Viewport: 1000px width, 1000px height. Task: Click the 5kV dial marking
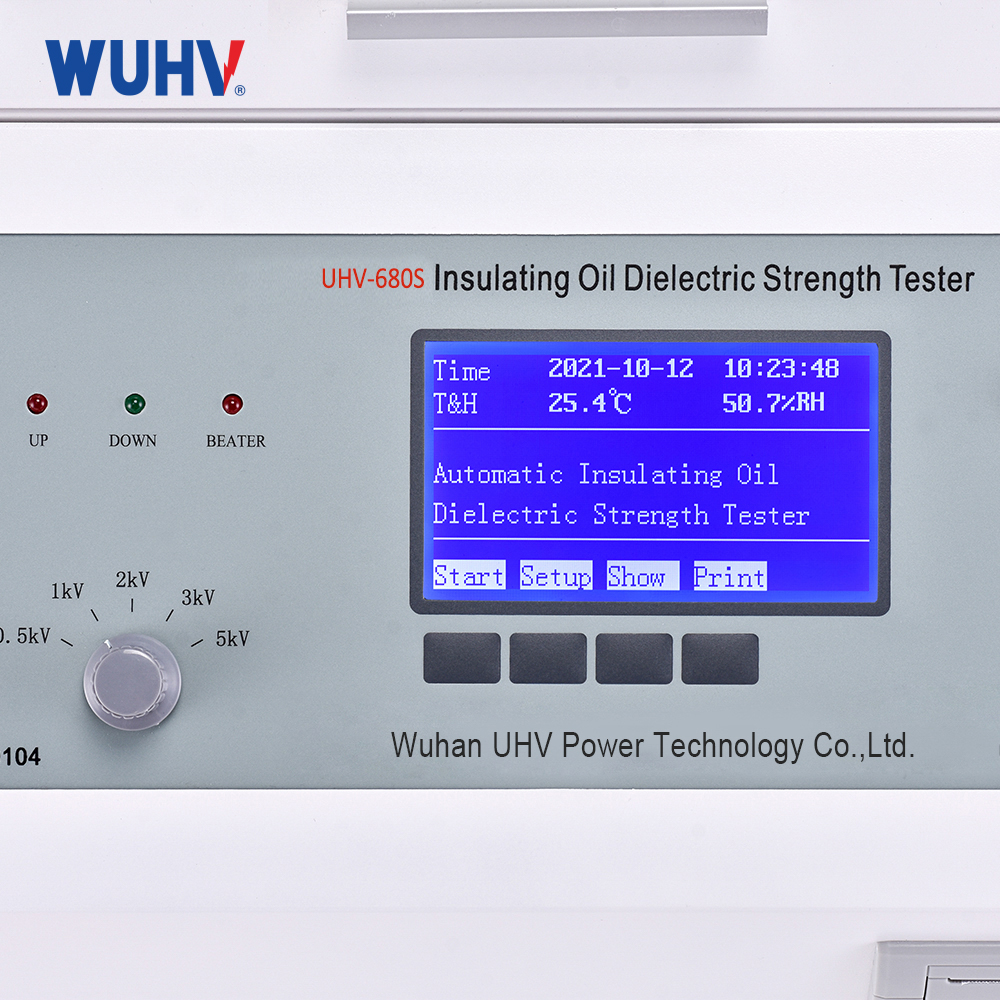232,638
